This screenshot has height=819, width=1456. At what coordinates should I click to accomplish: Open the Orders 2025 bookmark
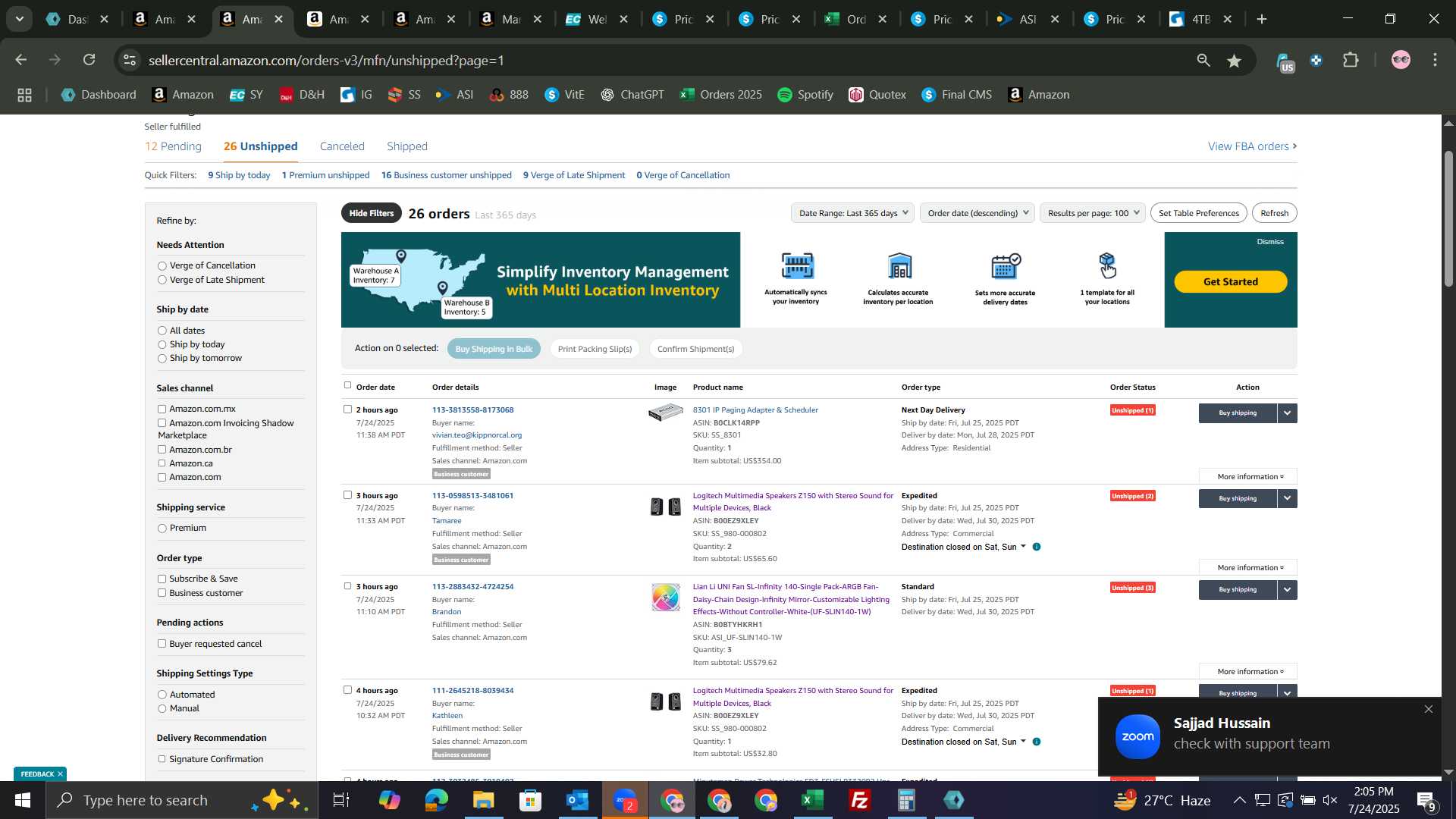coord(720,95)
